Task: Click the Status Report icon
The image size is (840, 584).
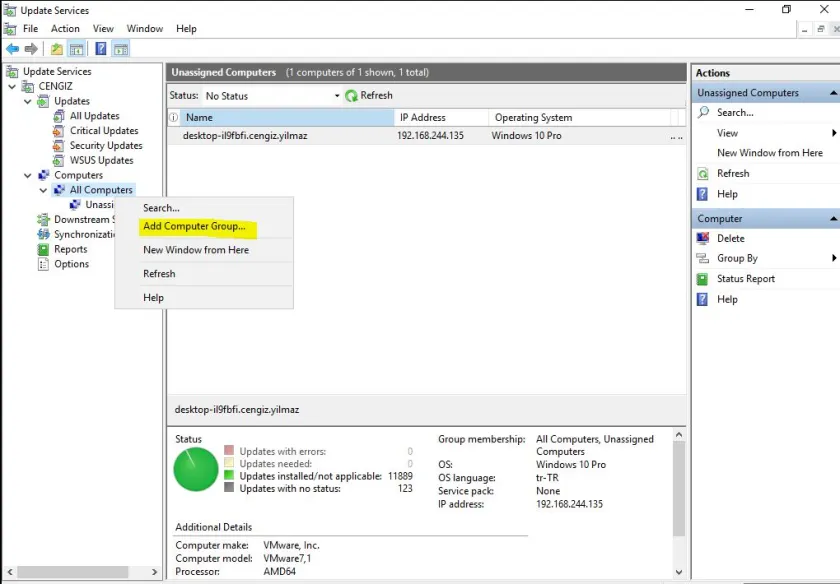Action: click(x=703, y=279)
